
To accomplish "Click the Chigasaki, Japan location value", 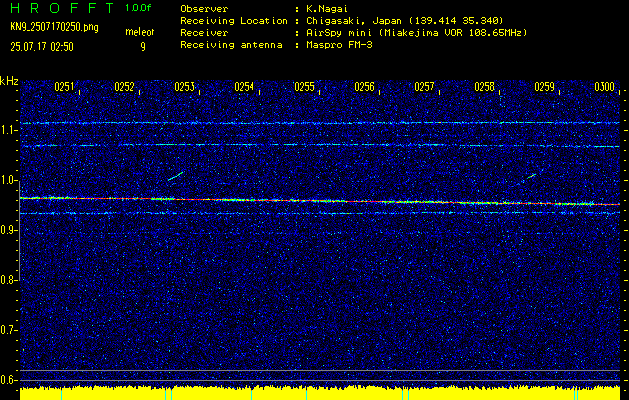I will click(x=404, y=21).
